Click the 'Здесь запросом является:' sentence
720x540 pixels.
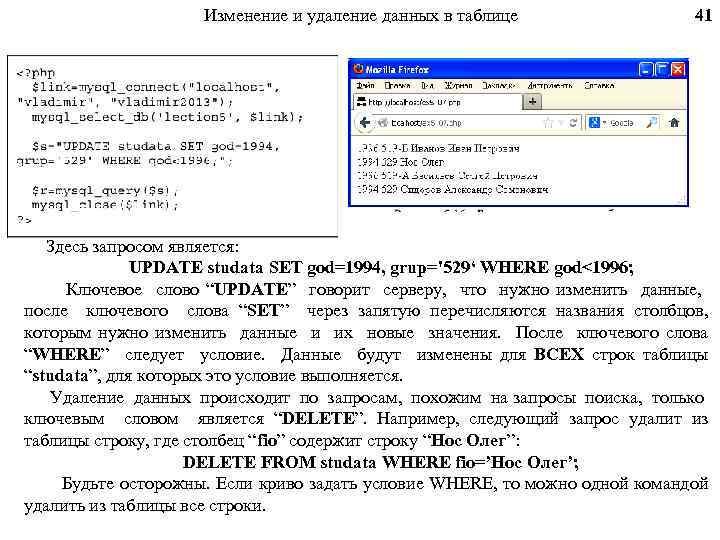[142, 247]
